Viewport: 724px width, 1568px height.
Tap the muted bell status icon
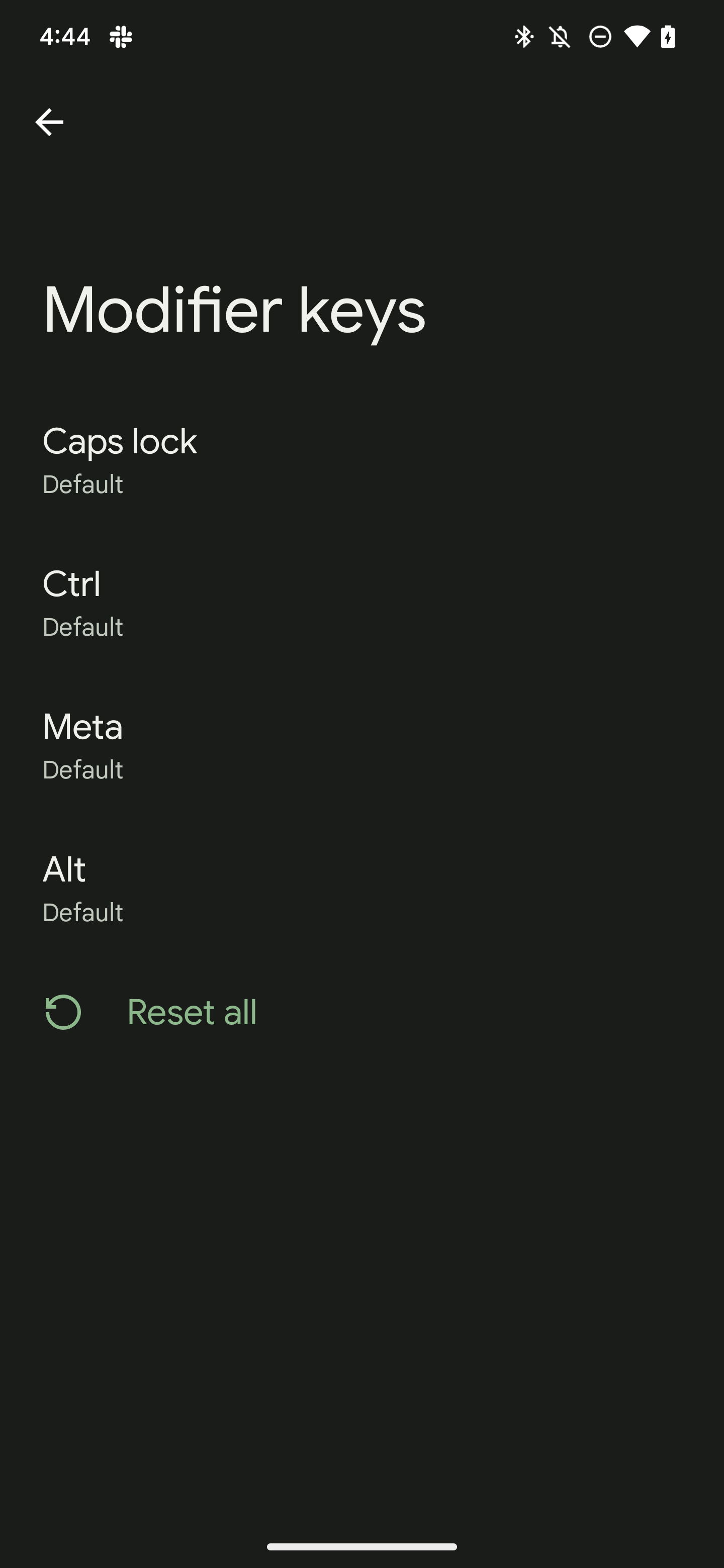click(x=560, y=37)
